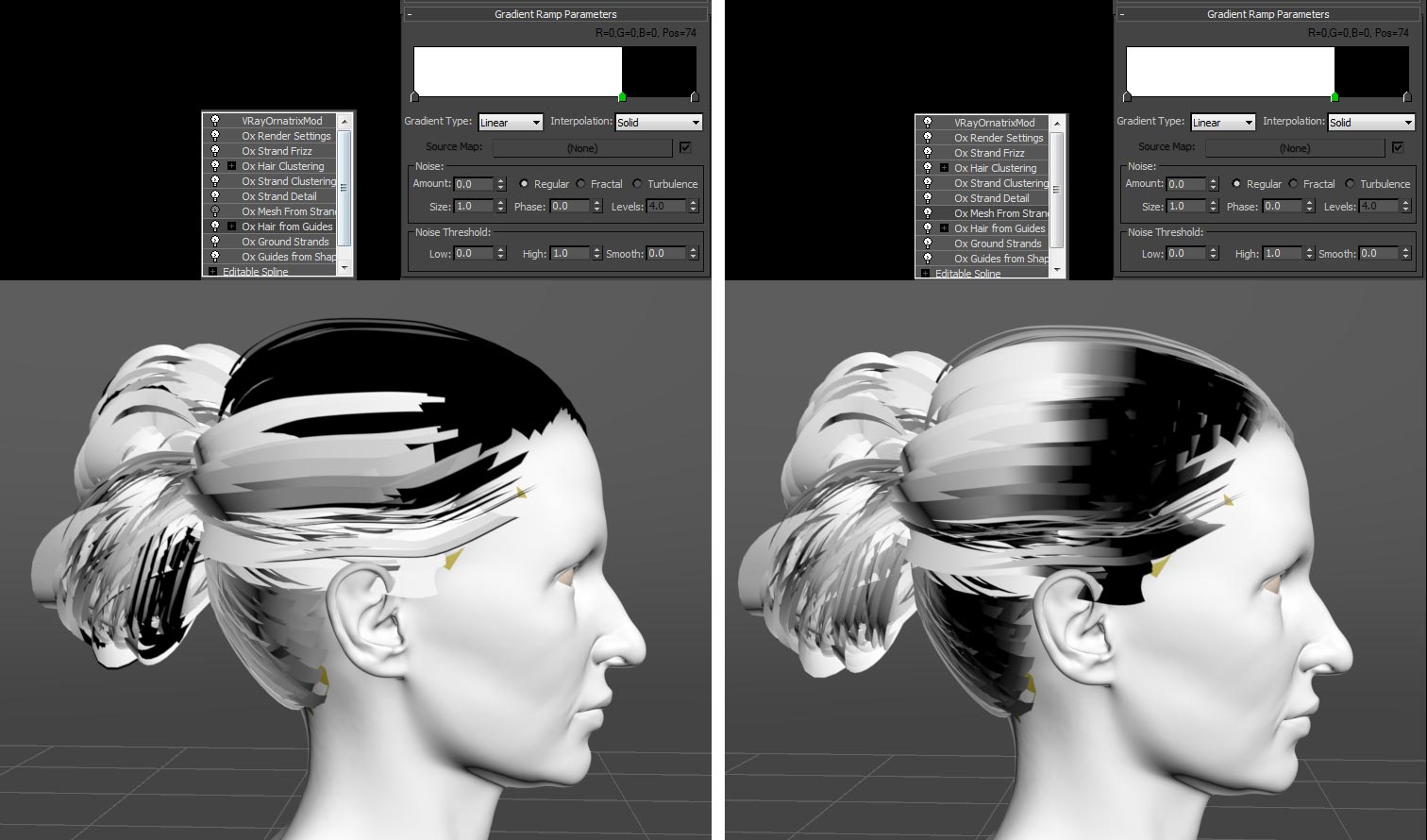This screenshot has height=840, width=1427.
Task: Select Ox Hair from Guides in right stack
Action: click(x=999, y=228)
